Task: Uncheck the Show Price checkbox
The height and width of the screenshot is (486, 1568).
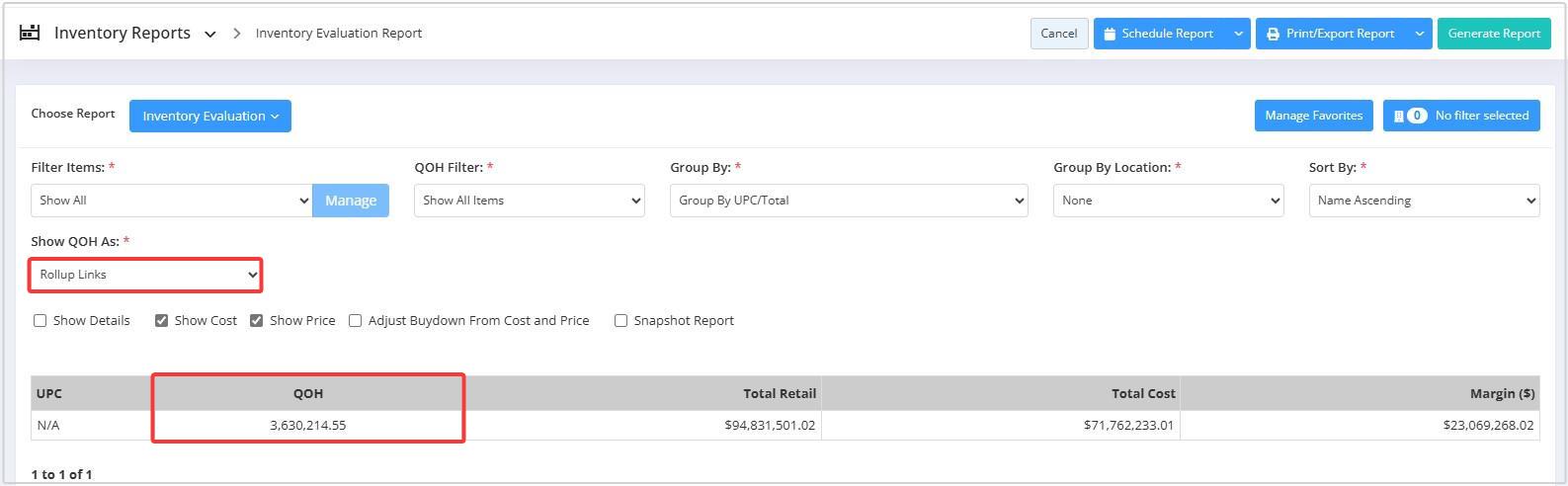Action: 256,320
